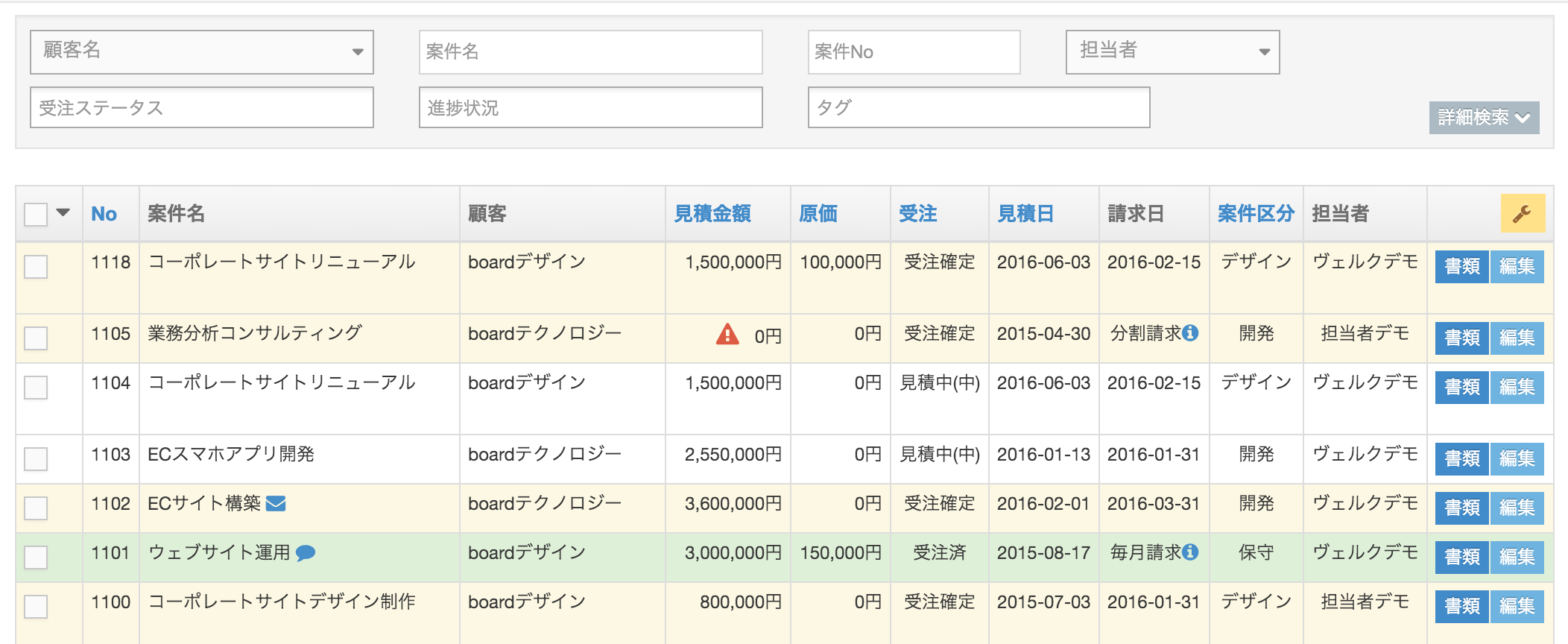
Task: Open bulk action arrow next to header checkbox
Action: click(x=63, y=213)
